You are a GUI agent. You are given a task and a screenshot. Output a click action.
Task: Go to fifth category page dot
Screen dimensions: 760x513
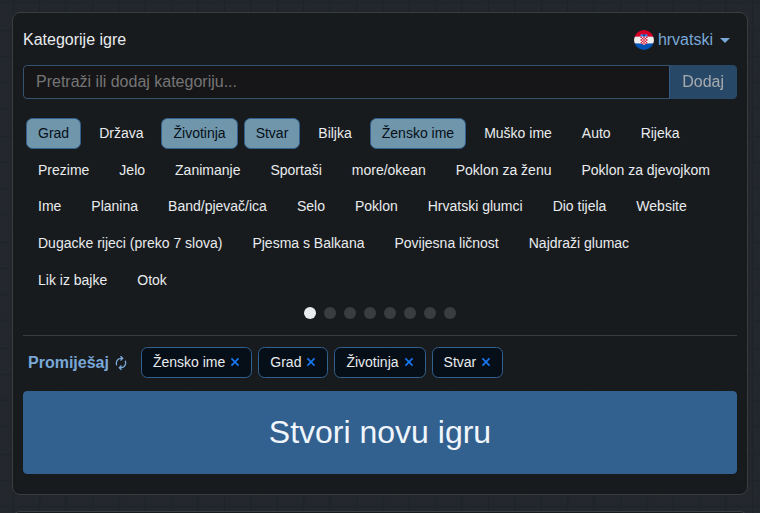tap(390, 313)
